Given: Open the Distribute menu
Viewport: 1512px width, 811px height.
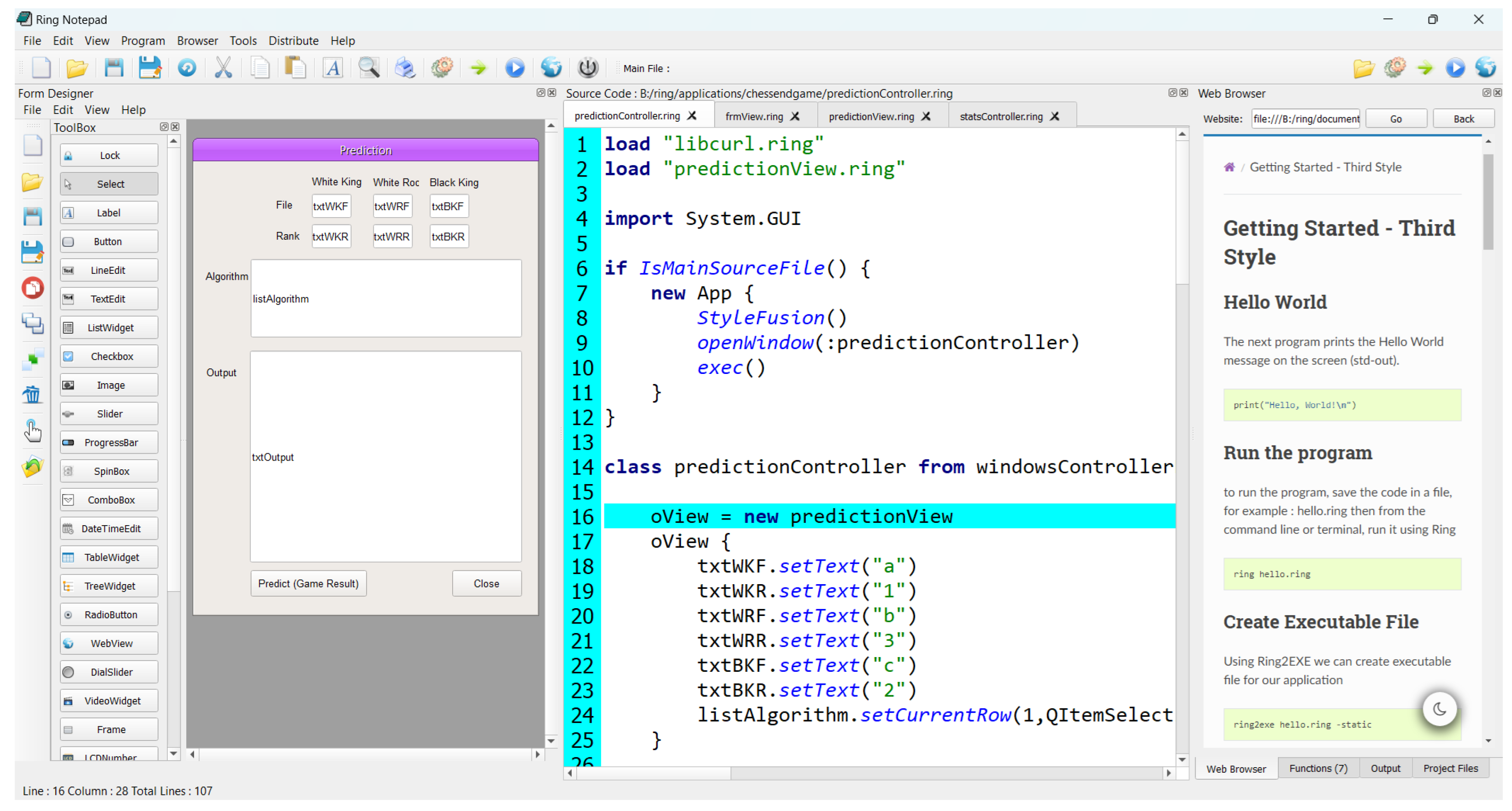Looking at the screenshot, I should pyautogui.click(x=293, y=41).
